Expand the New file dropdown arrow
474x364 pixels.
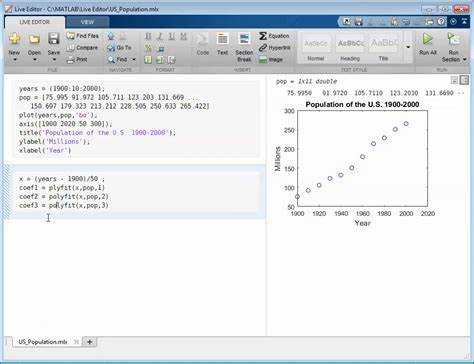click(14, 60)
